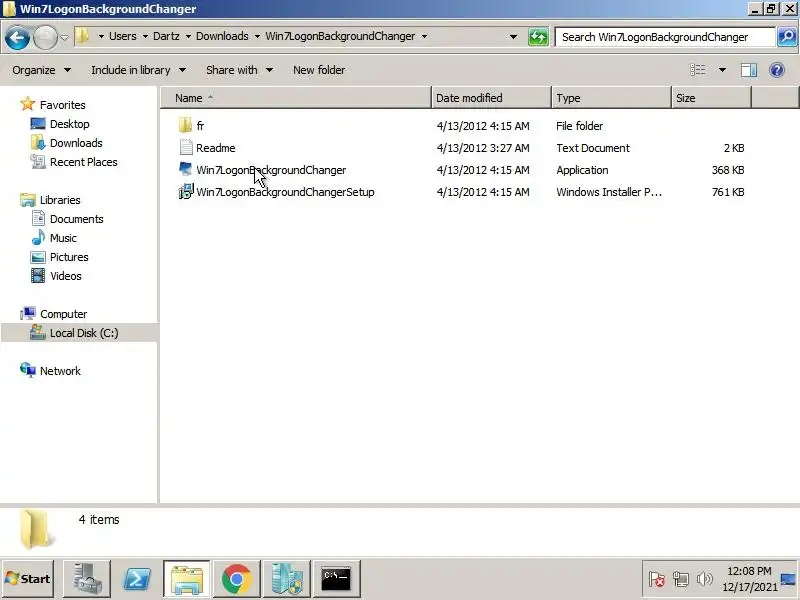Sort by the Name column header
Image resolution: width=800 pixels, height=600 pixels.
point(296,98)
